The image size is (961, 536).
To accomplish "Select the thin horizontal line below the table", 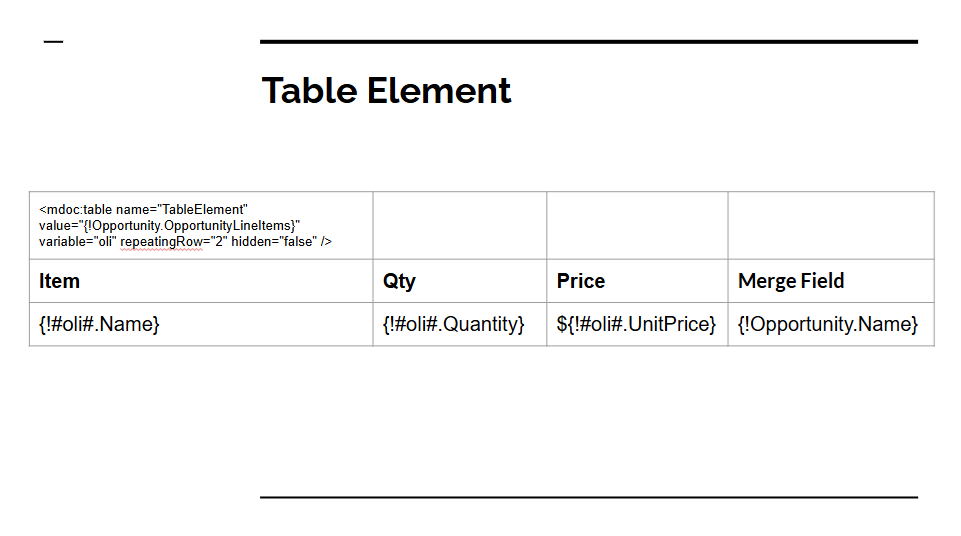I will coord(588,497).
